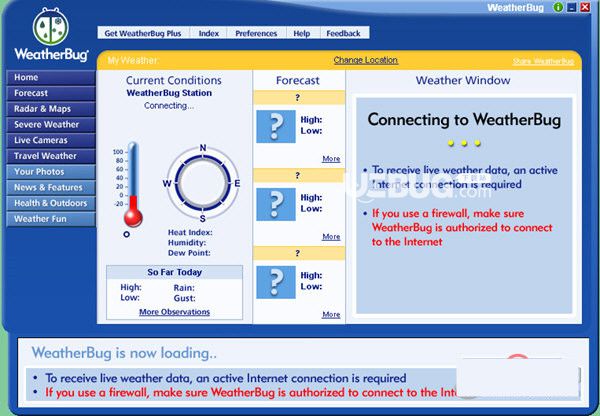600x416 pixels.
Task: Click the thermometer gauge
Action: click(x=132, y=185)
